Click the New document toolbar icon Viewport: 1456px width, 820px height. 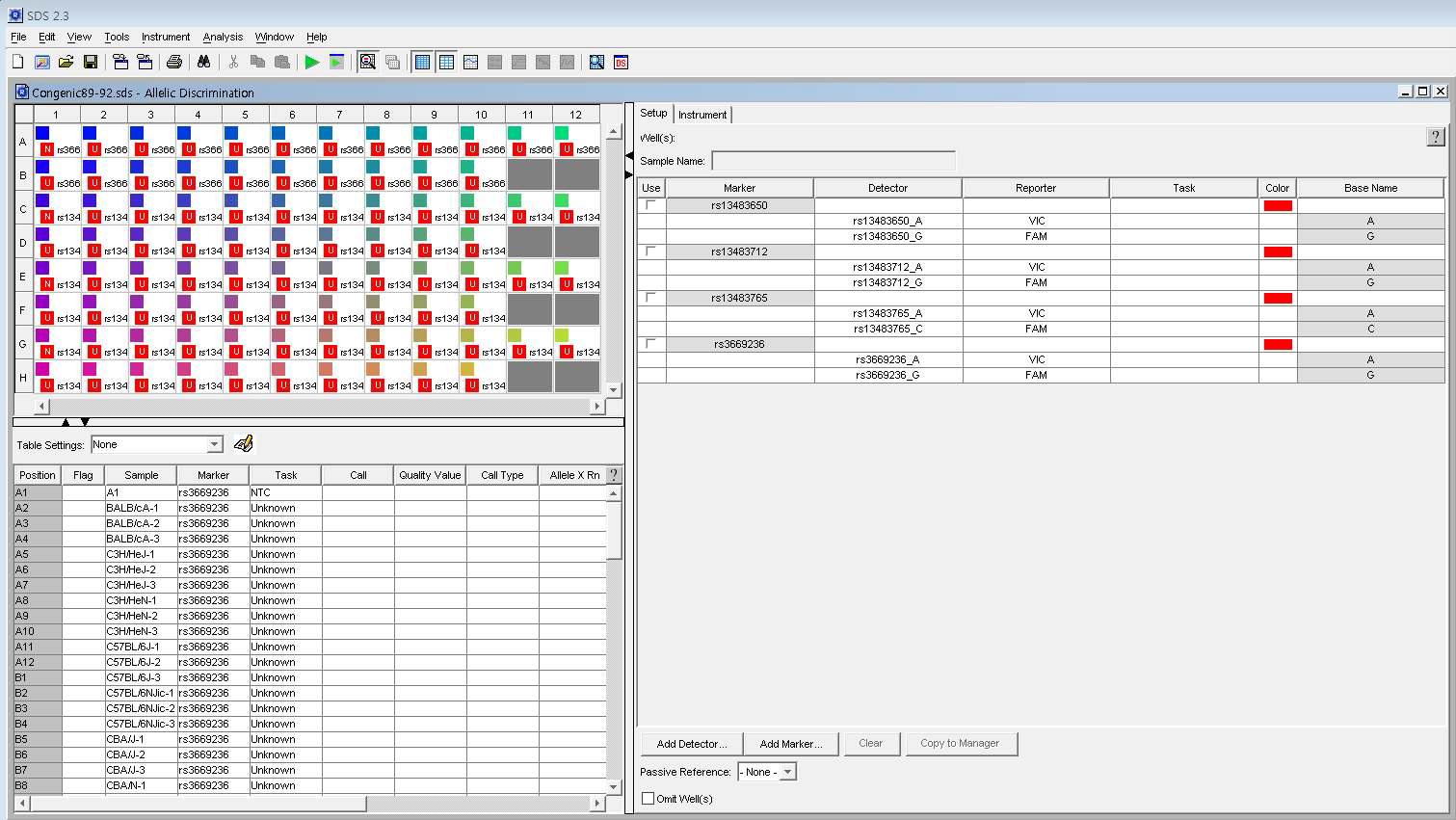click(17, 62)
